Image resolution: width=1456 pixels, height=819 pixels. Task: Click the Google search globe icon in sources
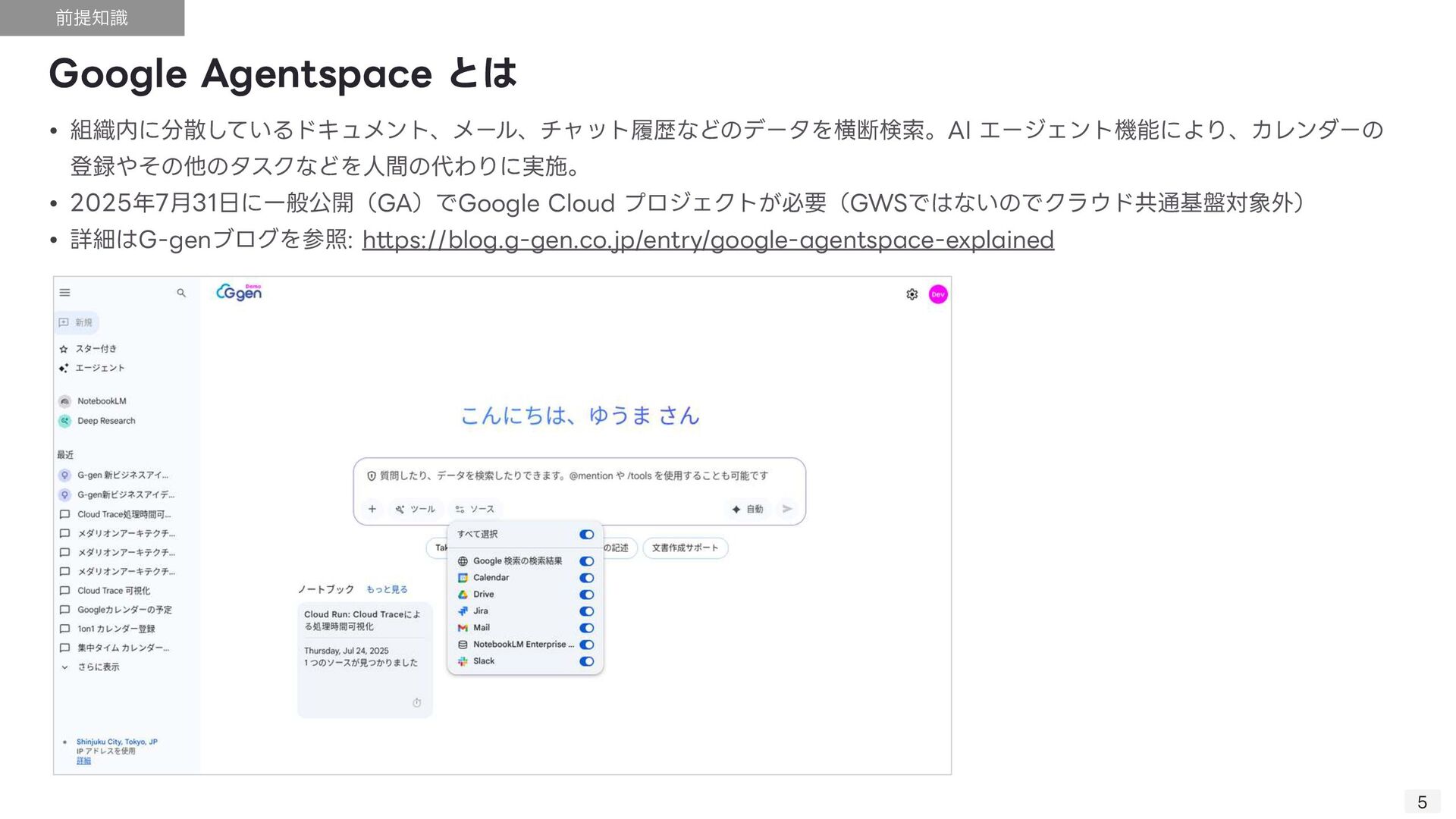click(463, 561)
